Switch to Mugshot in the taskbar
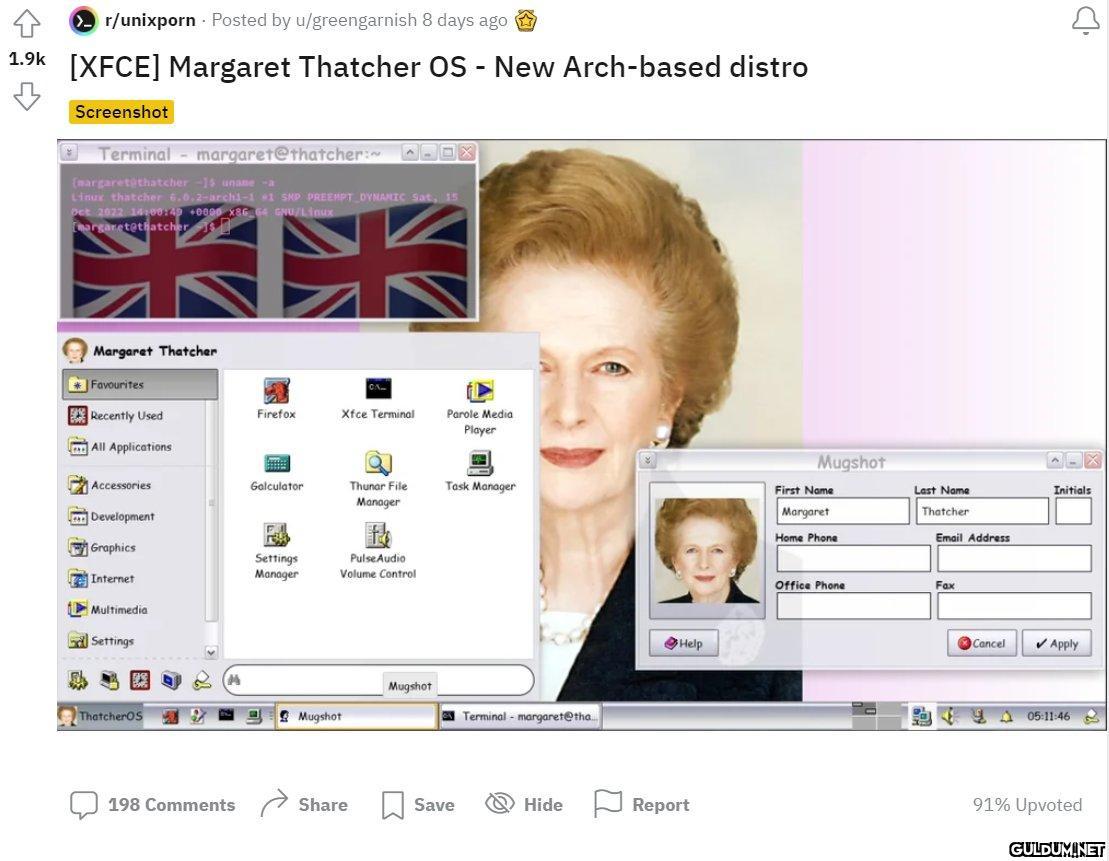The width and height of the screenshot is (1109, 861). 356,716
